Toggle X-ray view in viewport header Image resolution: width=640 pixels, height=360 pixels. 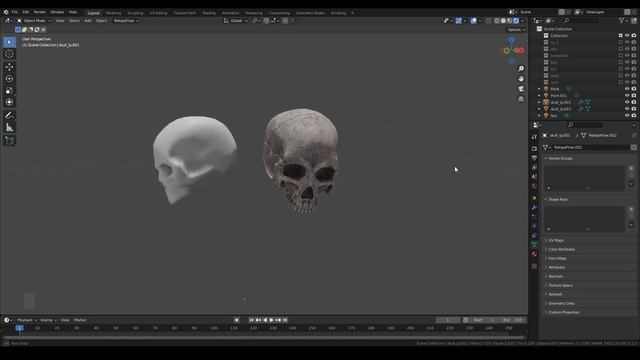click(489, 20)
